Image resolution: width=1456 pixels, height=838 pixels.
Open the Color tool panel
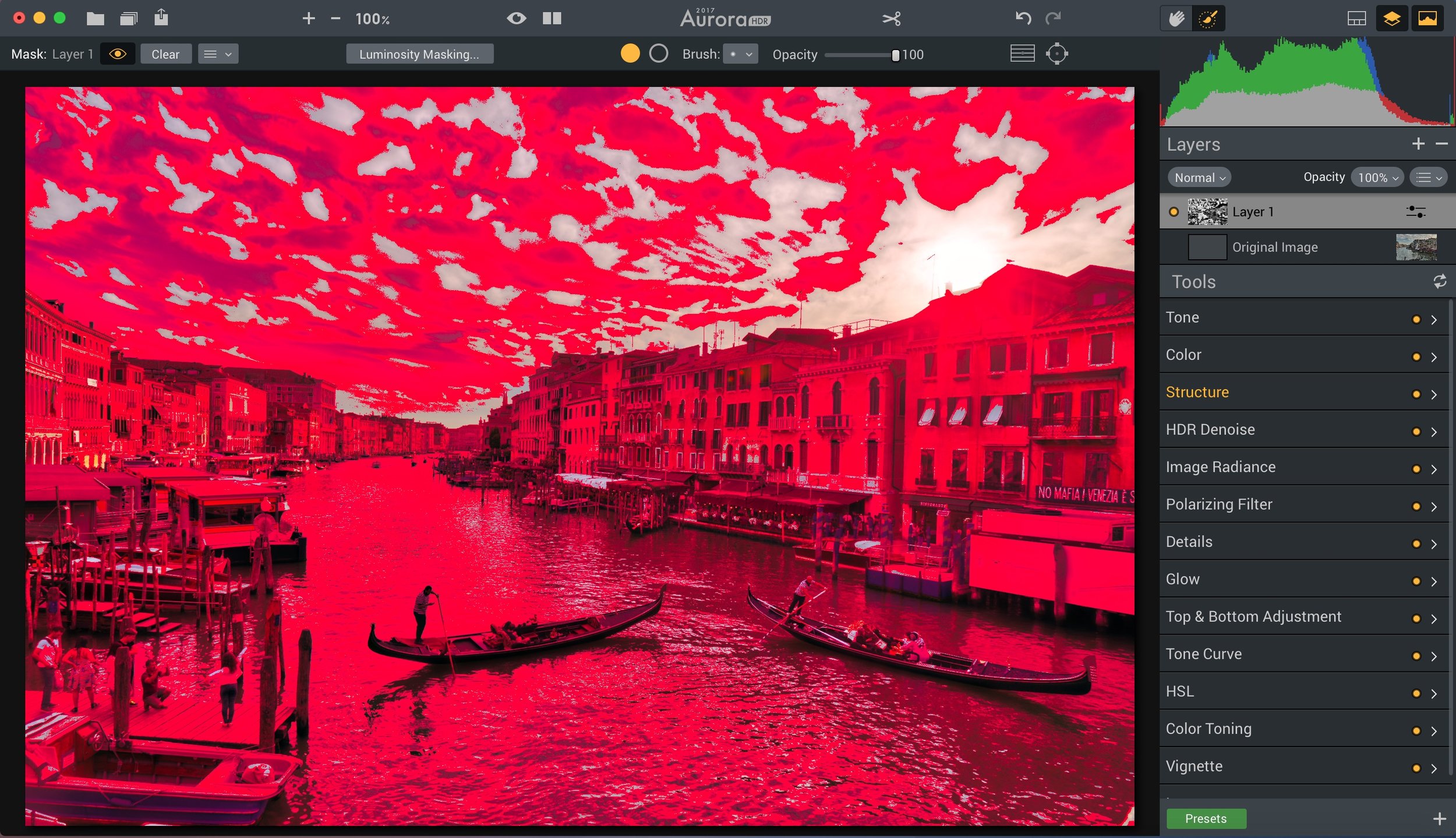pos(1303,355)
